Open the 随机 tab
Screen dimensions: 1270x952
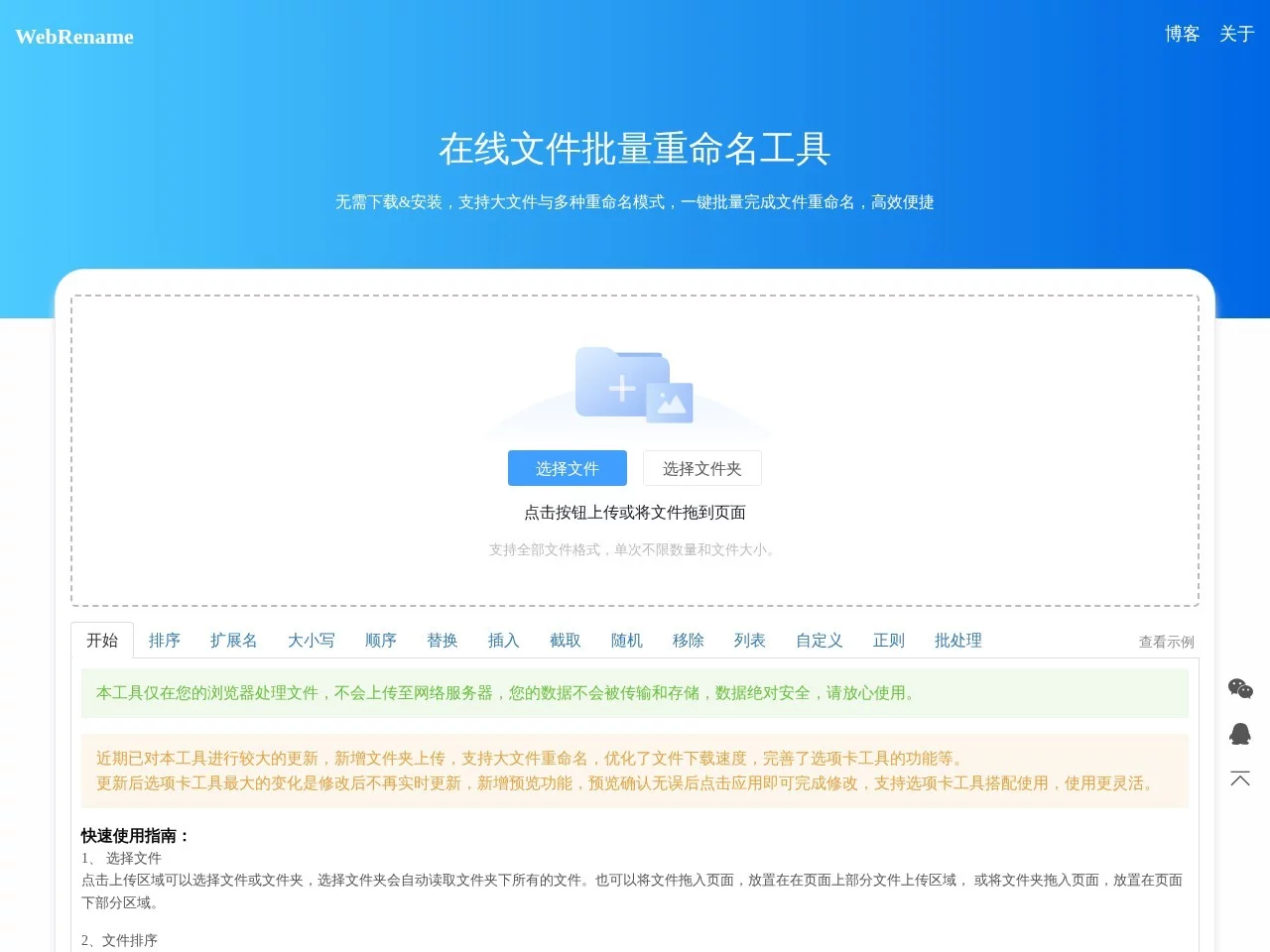coord(627,641)
